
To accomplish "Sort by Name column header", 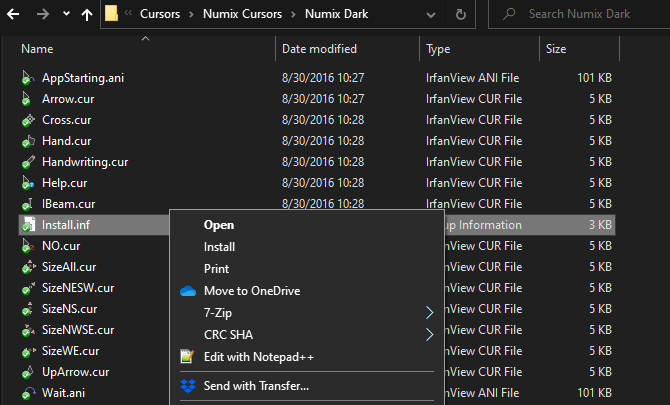I will point(37,49).
